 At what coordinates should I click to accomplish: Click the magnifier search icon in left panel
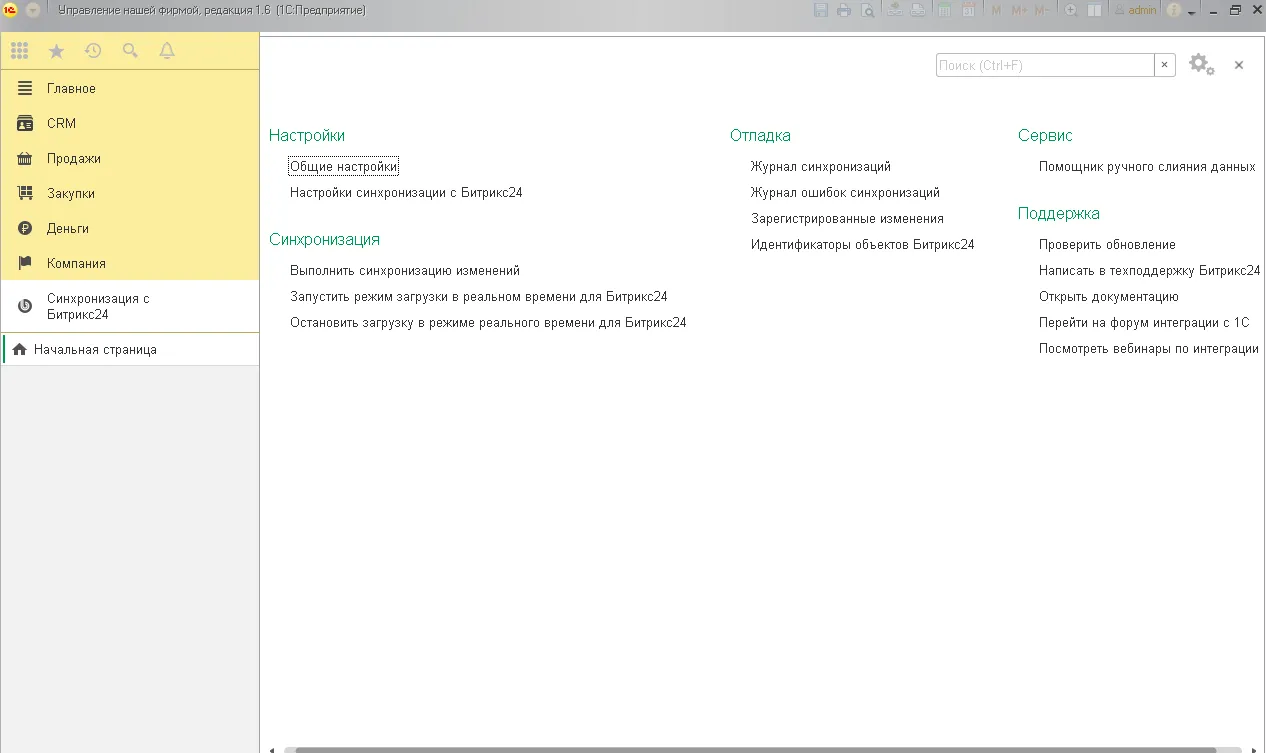click(x=130, y=51)
